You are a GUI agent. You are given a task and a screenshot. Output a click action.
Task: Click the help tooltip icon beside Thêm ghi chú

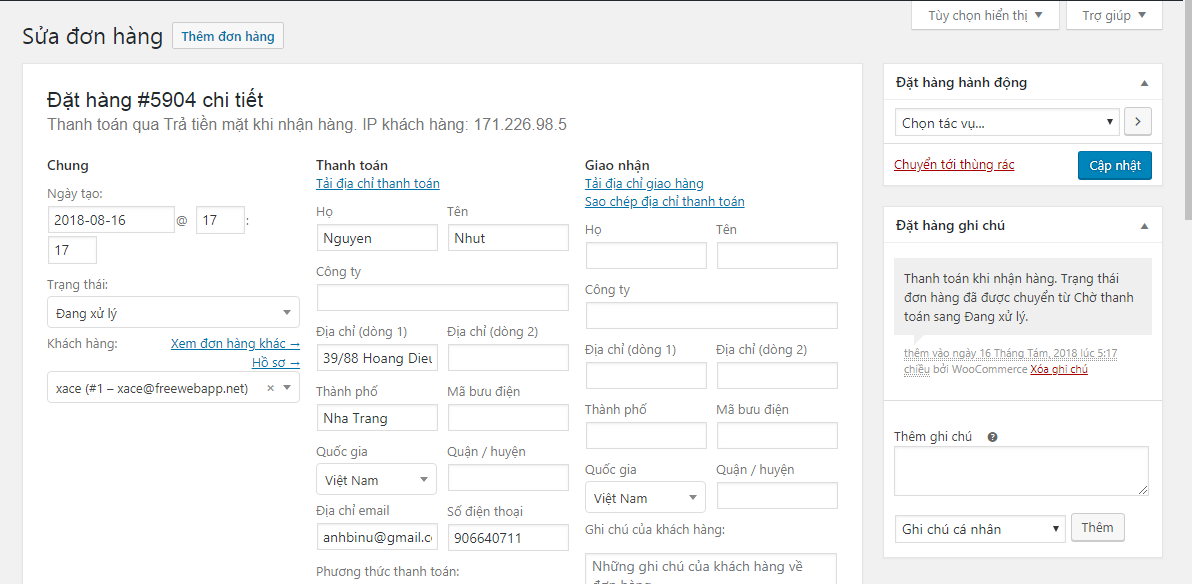point(992,437)
